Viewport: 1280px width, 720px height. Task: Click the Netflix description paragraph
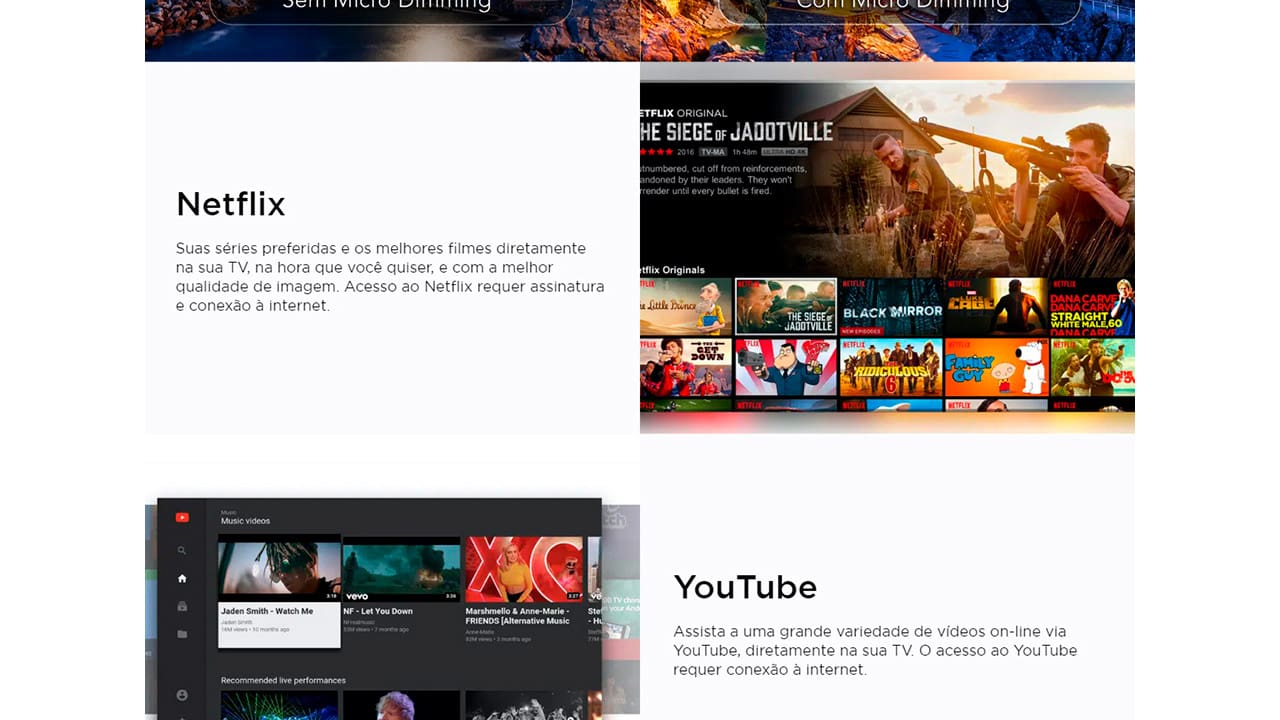(390, 277)
